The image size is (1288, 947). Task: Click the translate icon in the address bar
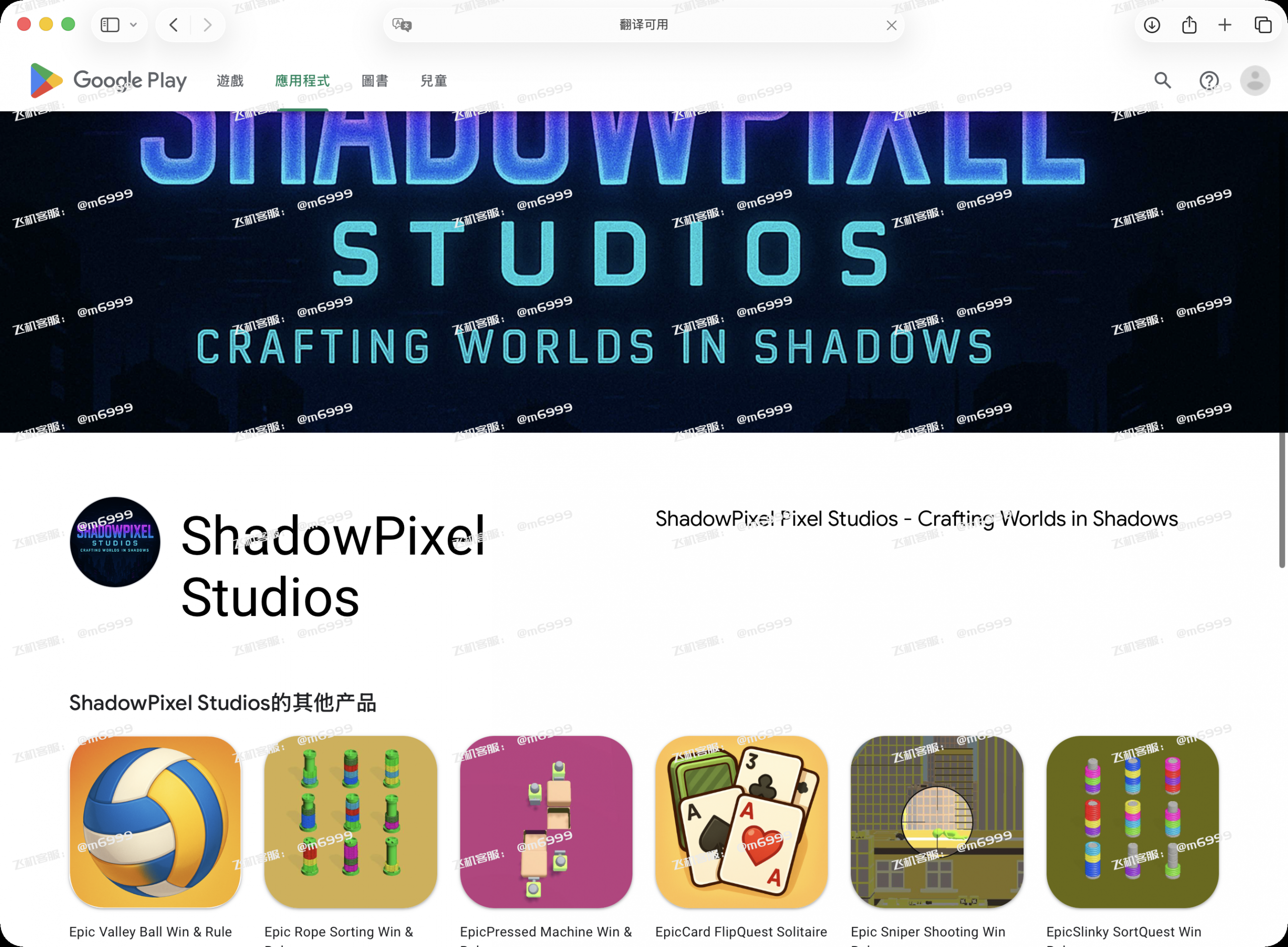(x=402, y=25)
